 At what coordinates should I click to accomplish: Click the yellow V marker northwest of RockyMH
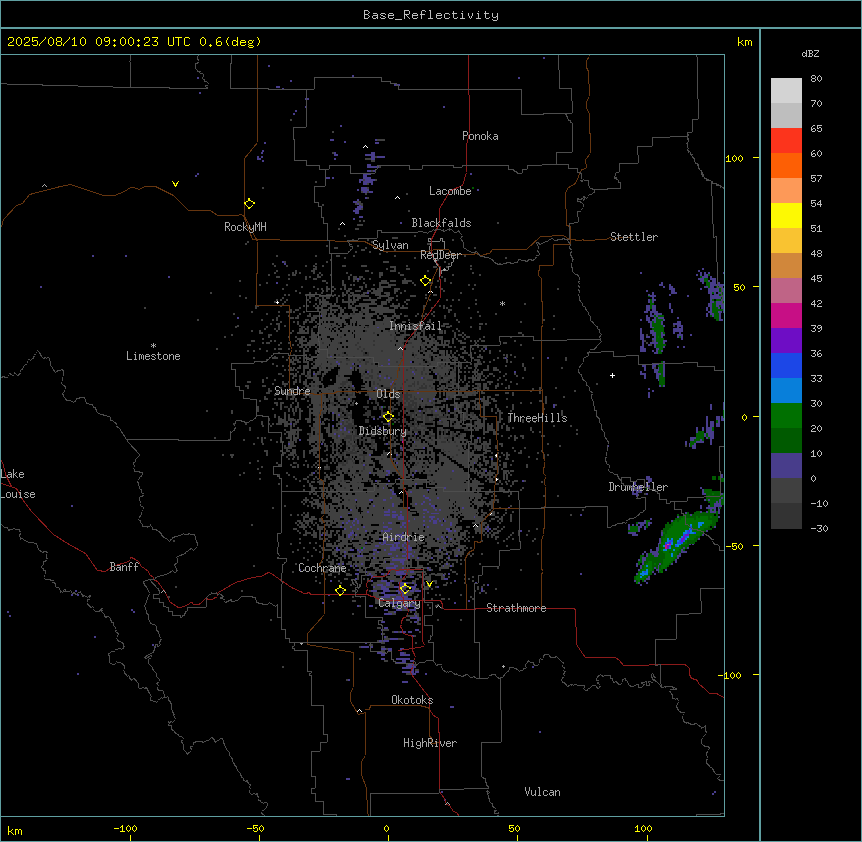click(x=175, y=184)
